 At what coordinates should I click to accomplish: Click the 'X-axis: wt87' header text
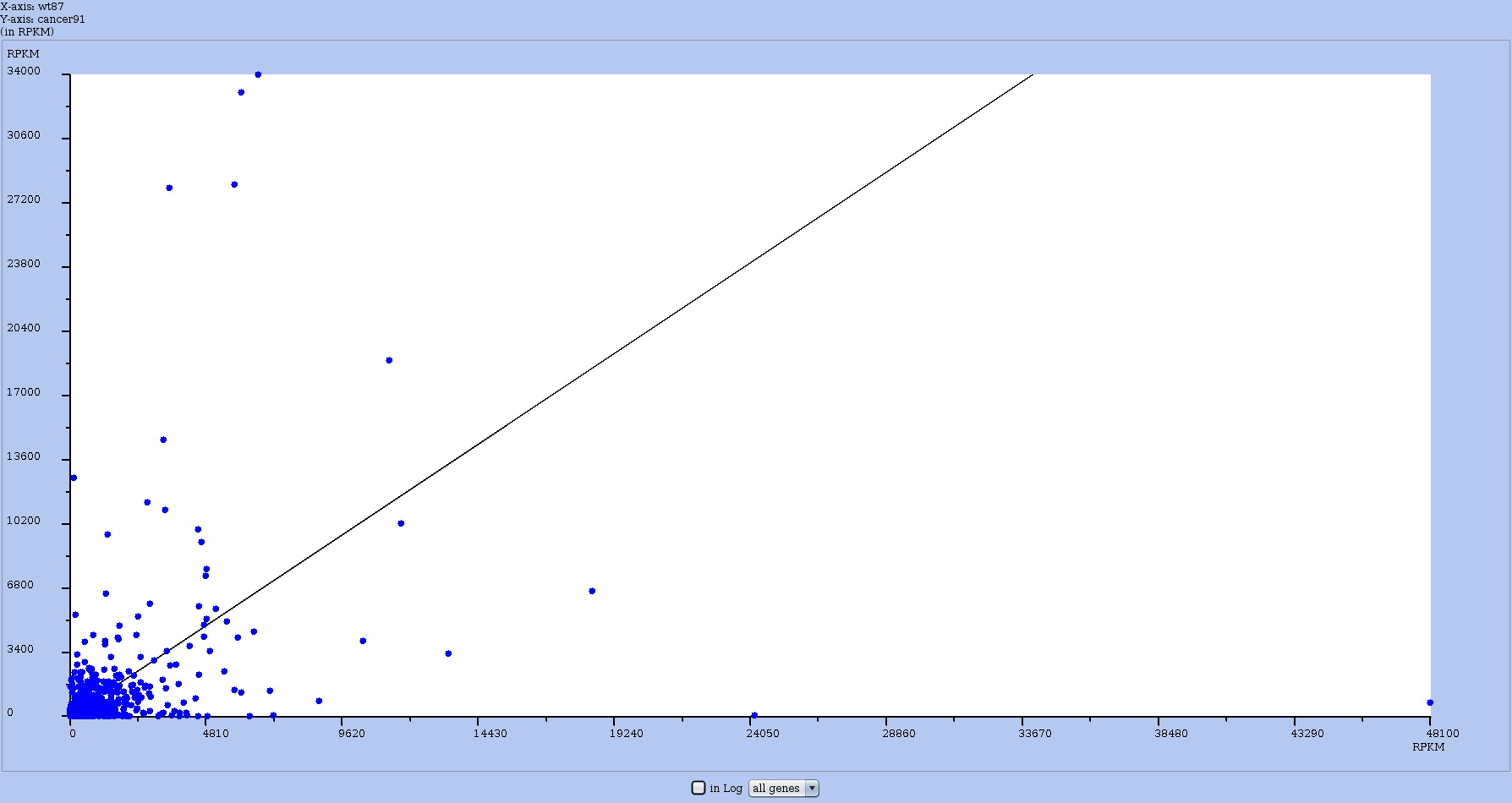[32, 7]
